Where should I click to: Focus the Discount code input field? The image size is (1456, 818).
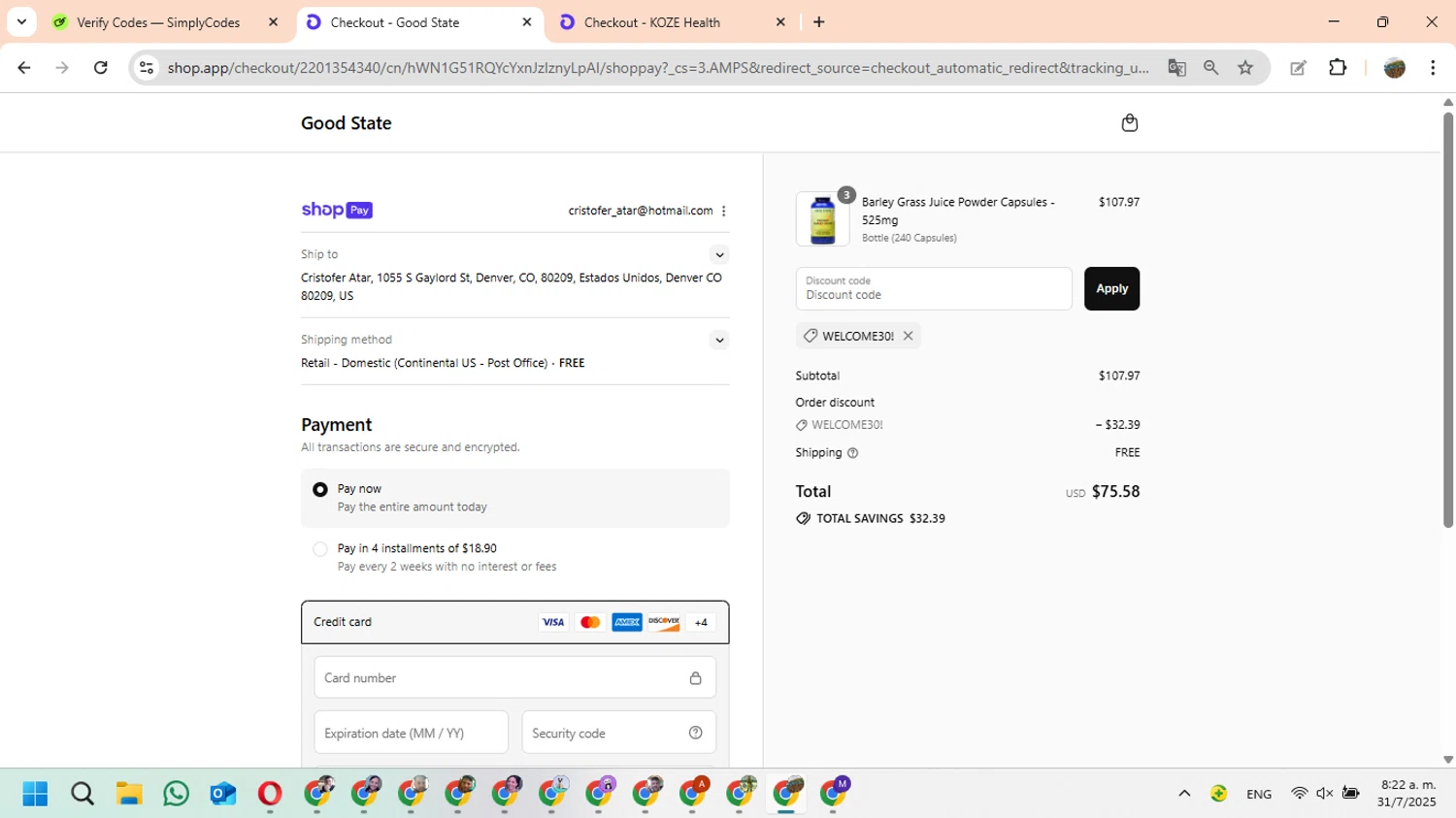pyautogui.click(x=934, y=288)
